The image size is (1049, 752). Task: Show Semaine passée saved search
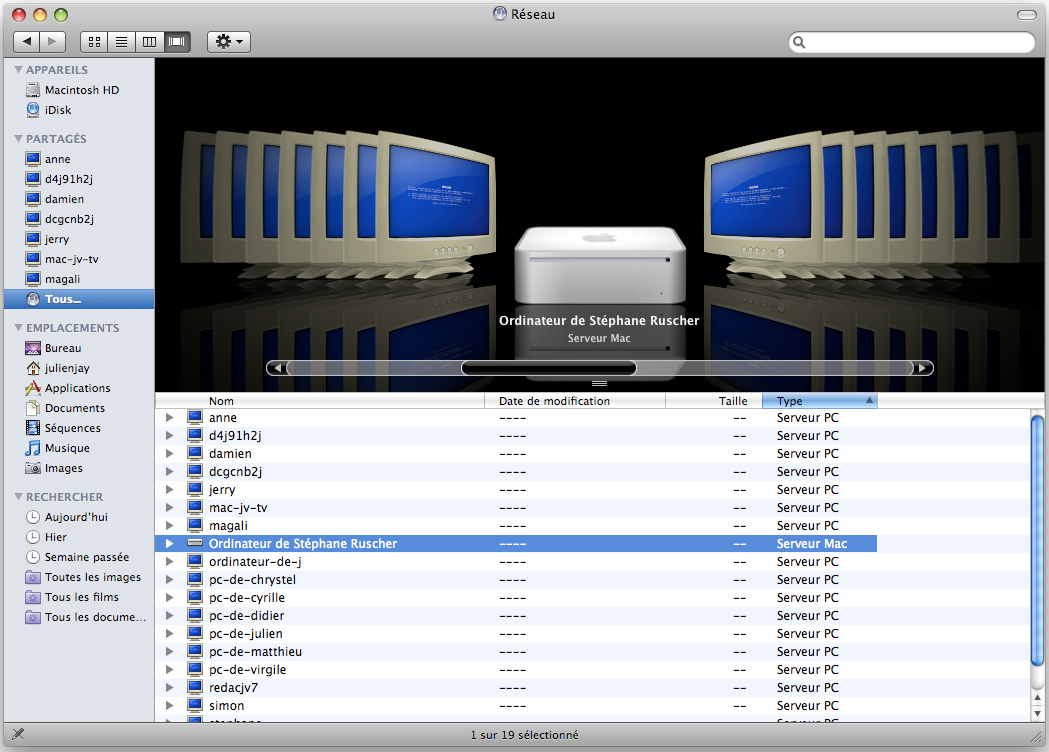tap(79, 557)
